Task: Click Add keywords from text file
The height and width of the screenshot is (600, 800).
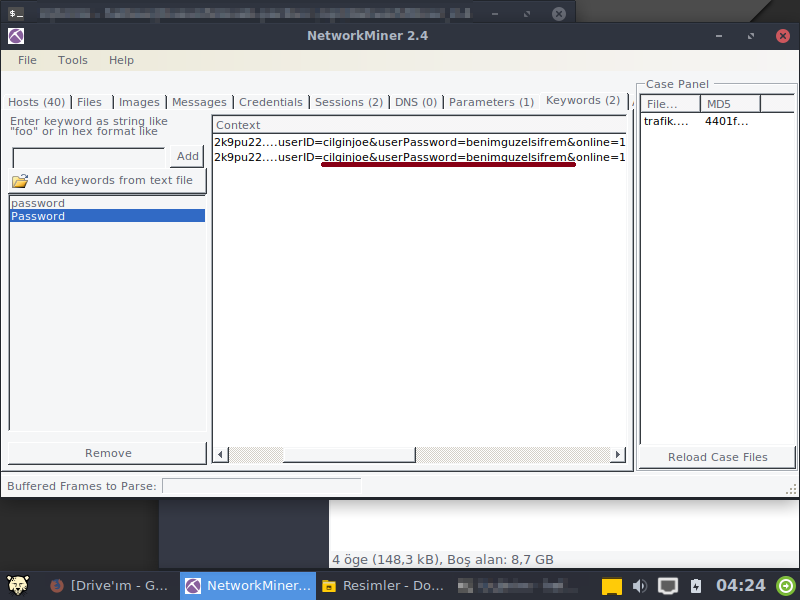Action: 108,181
